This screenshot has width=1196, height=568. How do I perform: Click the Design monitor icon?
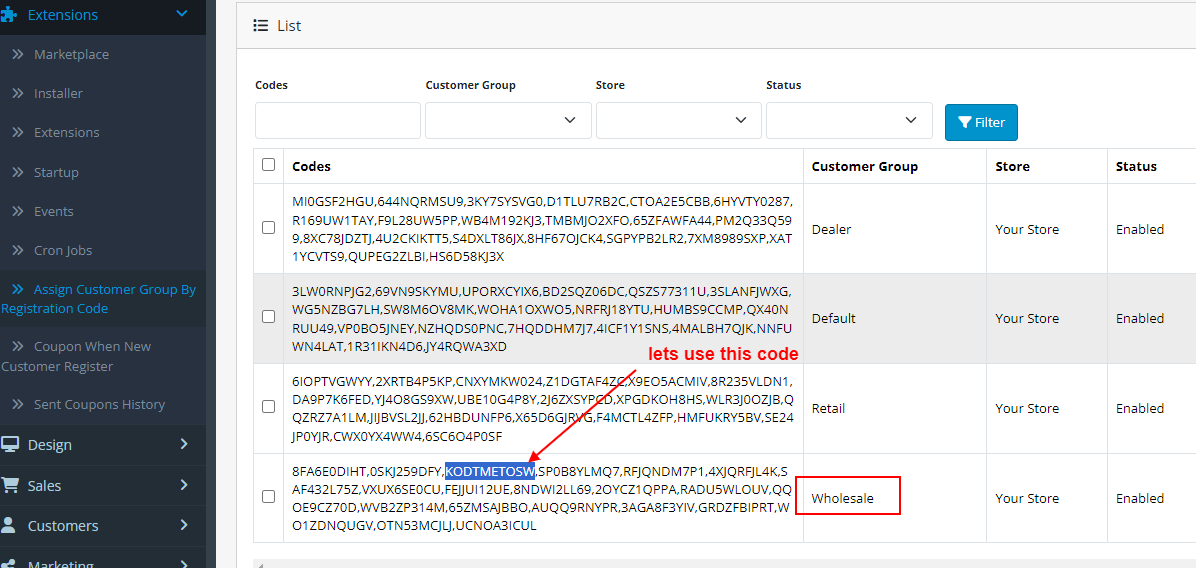coord(10,444)
